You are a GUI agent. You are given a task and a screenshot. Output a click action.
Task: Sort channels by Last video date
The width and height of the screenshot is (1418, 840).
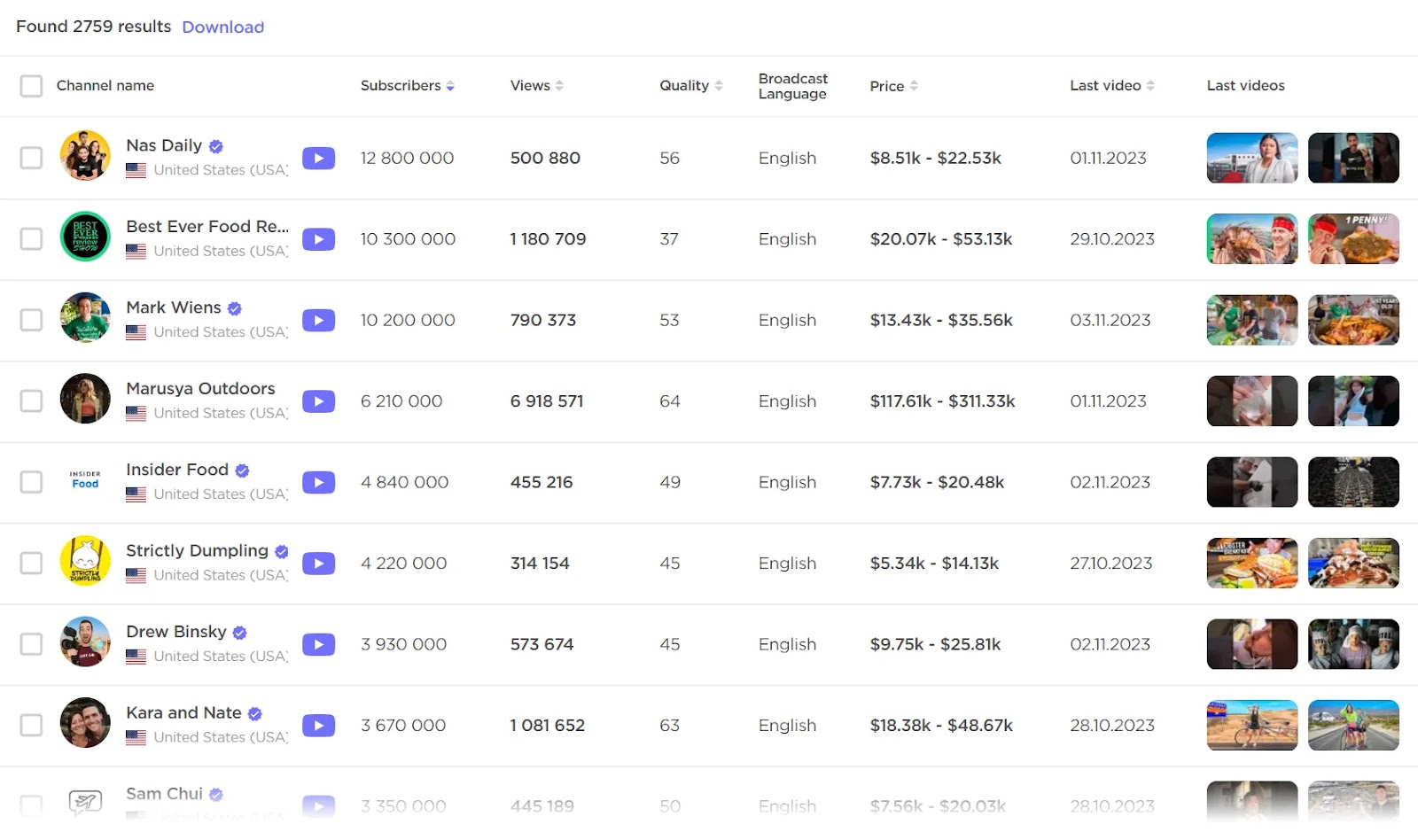(1149, 85)
